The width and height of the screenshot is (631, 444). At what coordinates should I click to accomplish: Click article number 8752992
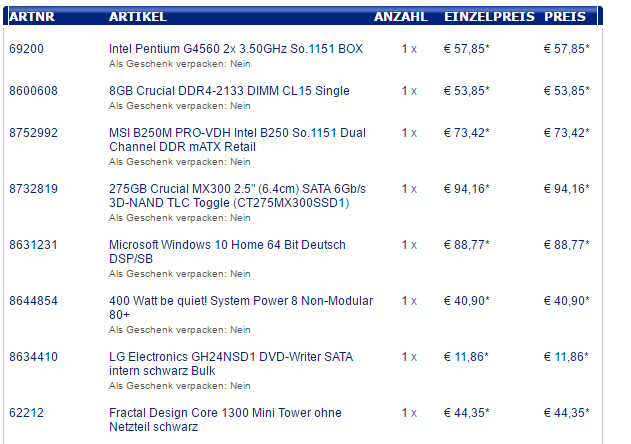point(33,133)
